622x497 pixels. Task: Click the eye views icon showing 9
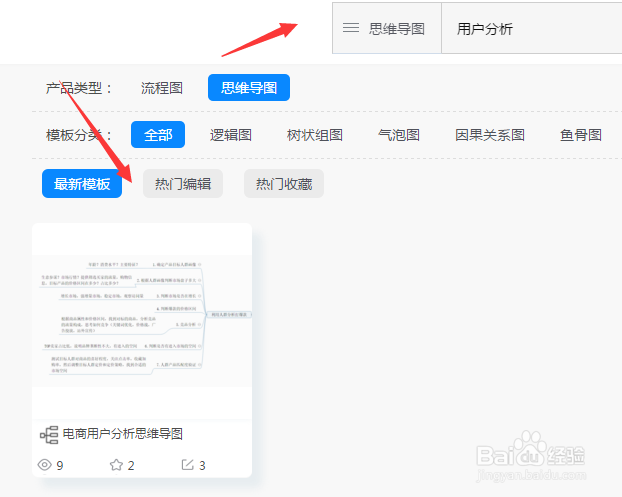tap(44, 464)
